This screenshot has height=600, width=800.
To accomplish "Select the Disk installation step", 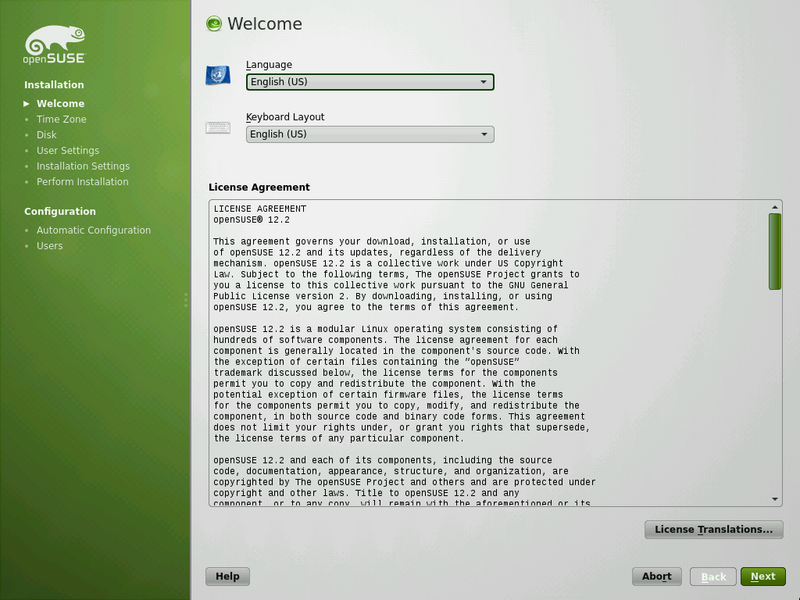I will click(x=46, y=135).
